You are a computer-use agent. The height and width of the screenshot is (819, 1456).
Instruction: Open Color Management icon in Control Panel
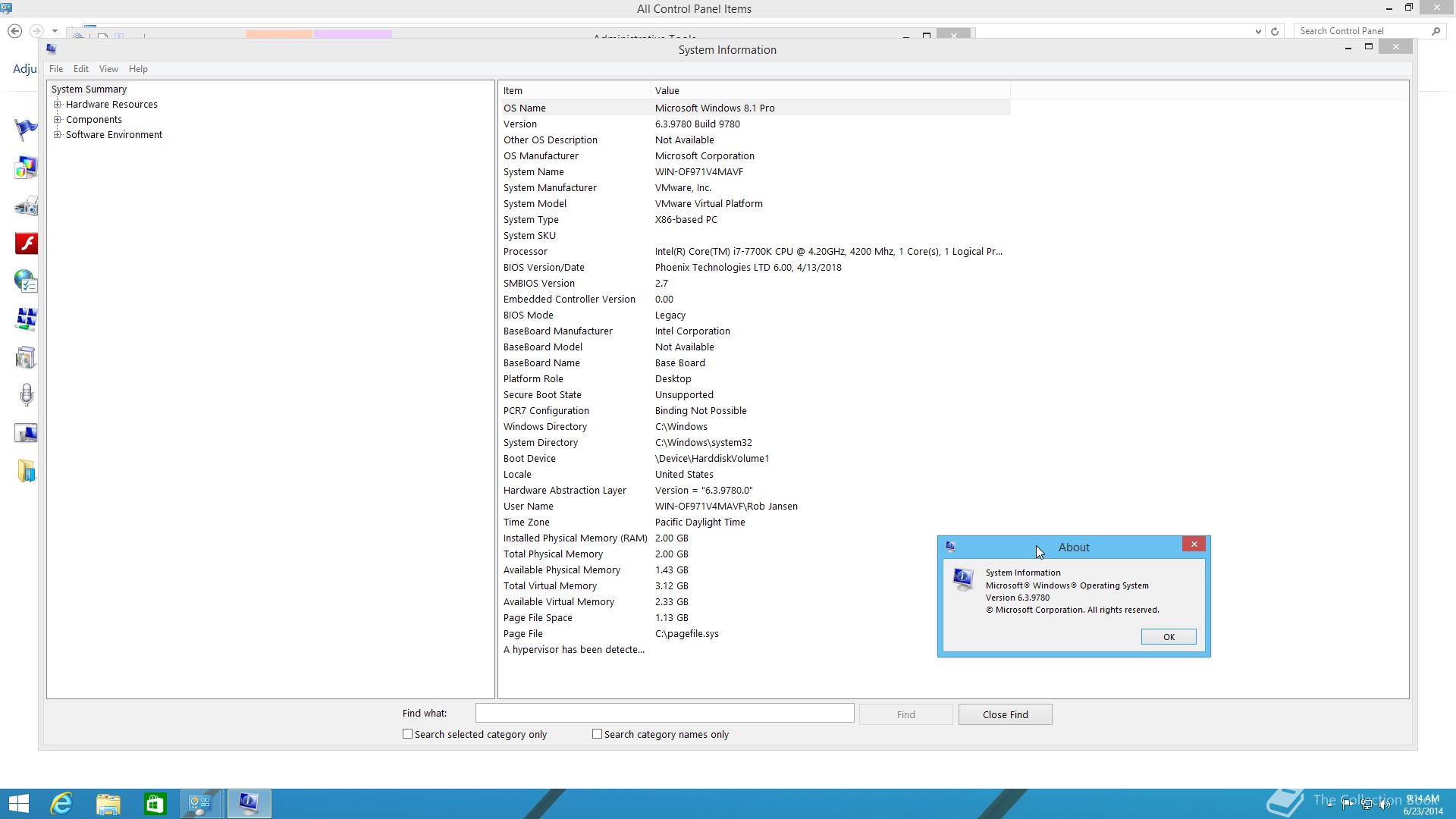click(26, 167)
